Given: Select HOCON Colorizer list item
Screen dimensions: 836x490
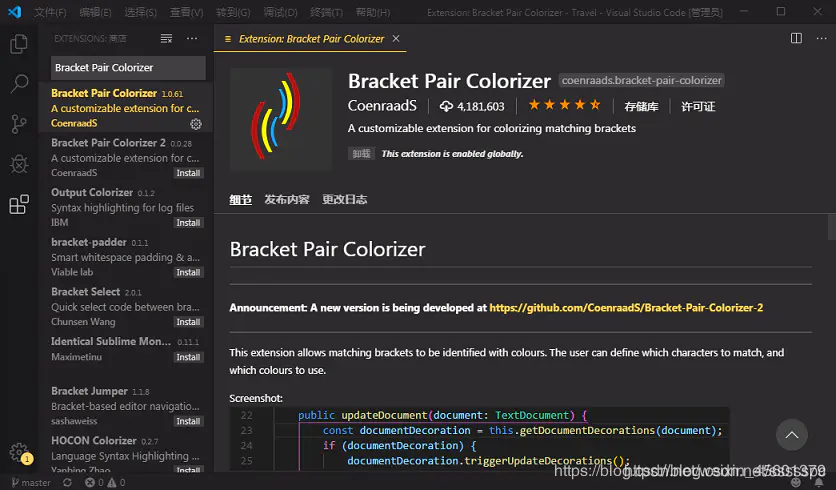Looking at the screenshot, I should pyautogui.click(x=126, y=452).
